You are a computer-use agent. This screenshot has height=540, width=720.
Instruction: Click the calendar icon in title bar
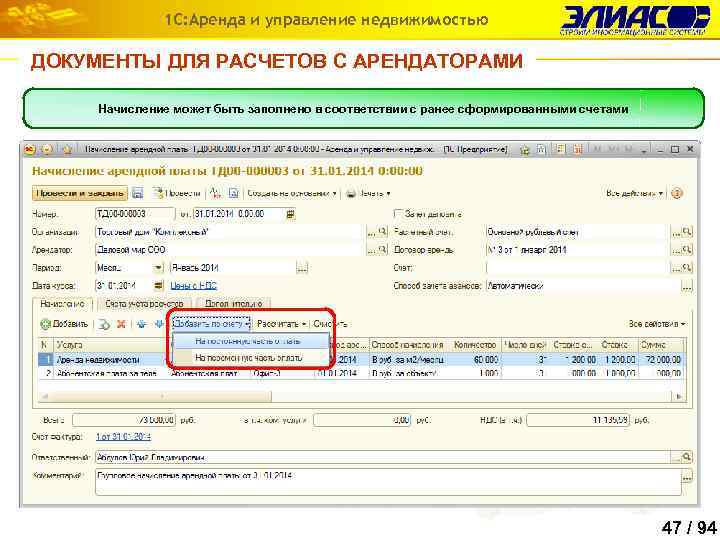(x=578, y=150)
